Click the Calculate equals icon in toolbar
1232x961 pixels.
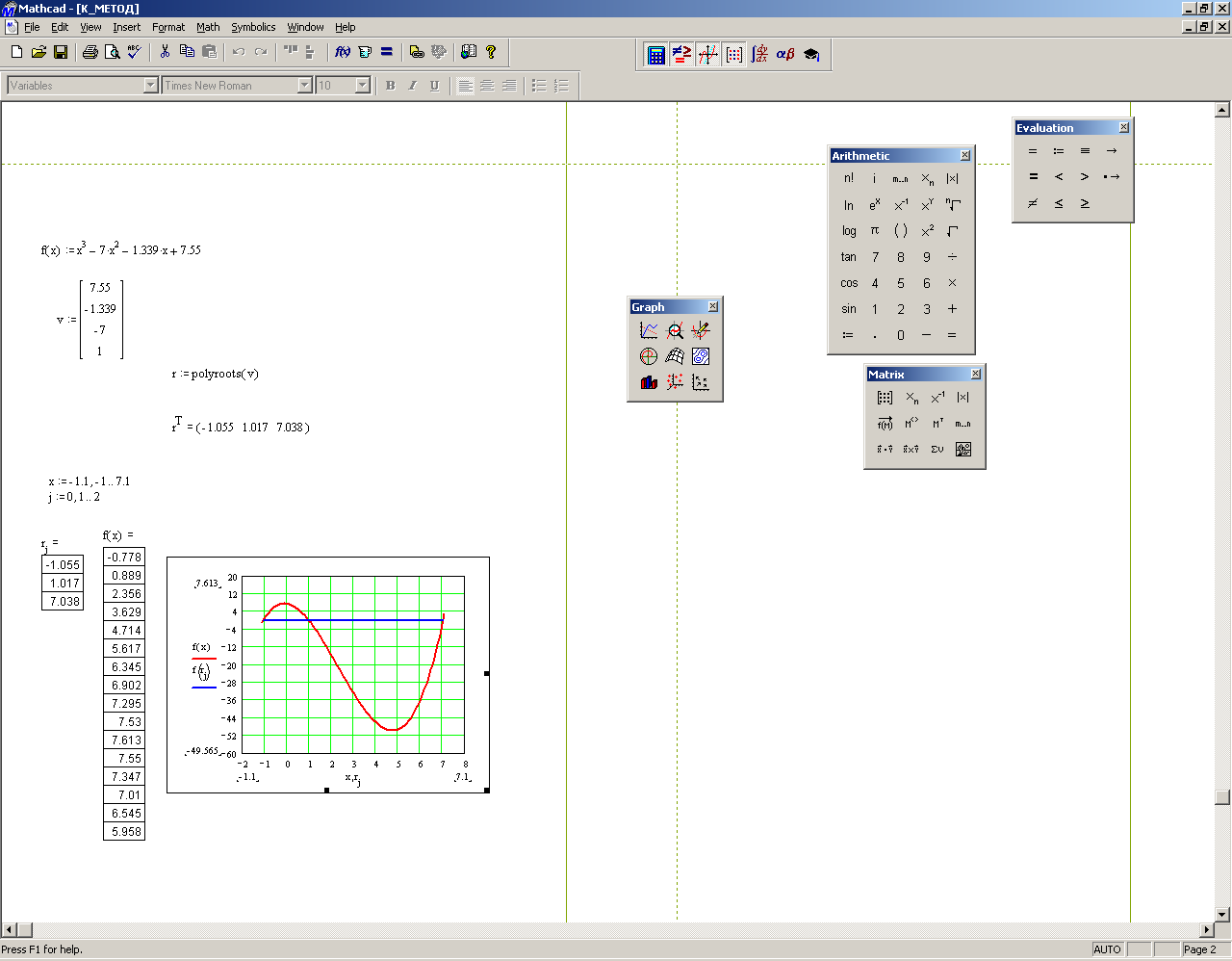(x=387, y=52)
